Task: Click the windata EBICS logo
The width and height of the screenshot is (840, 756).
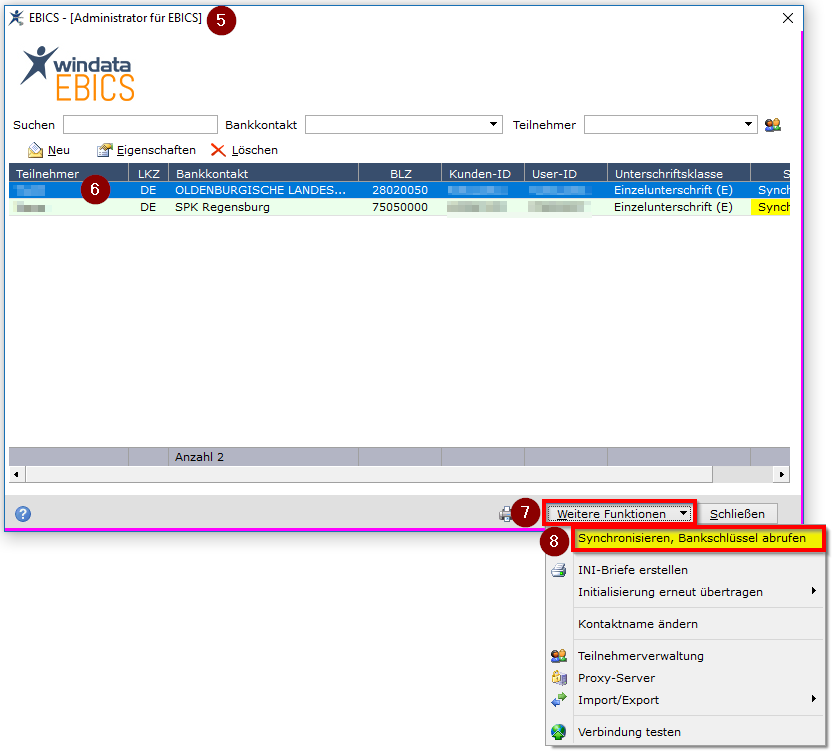Action: pos(77,73)
